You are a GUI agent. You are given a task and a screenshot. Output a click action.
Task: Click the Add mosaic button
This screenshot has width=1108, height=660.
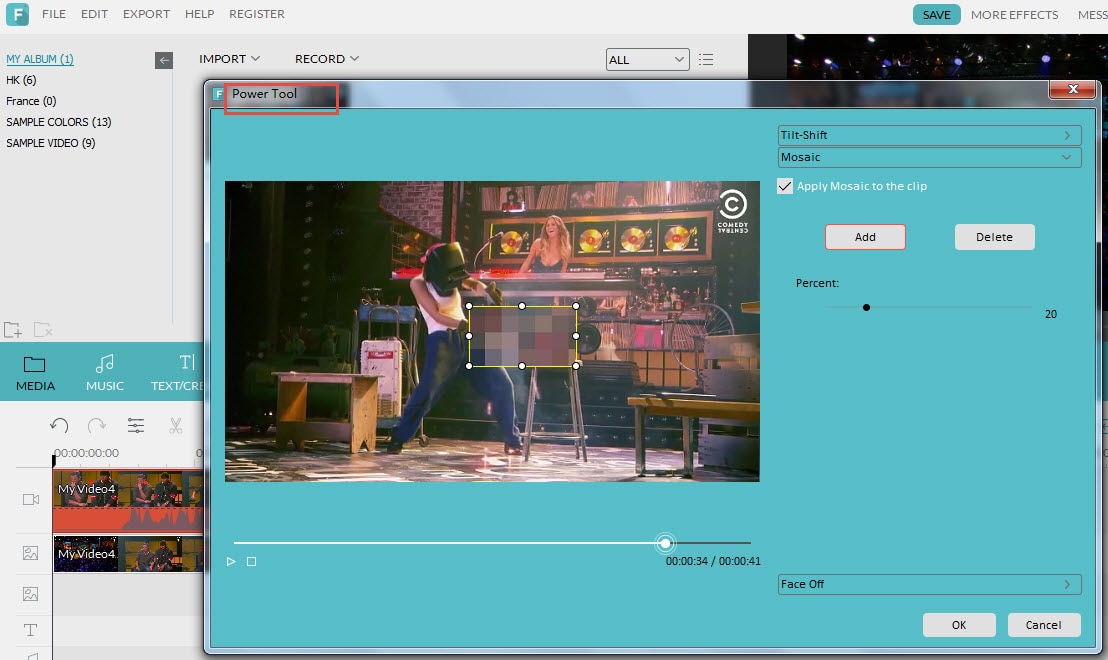865,237
